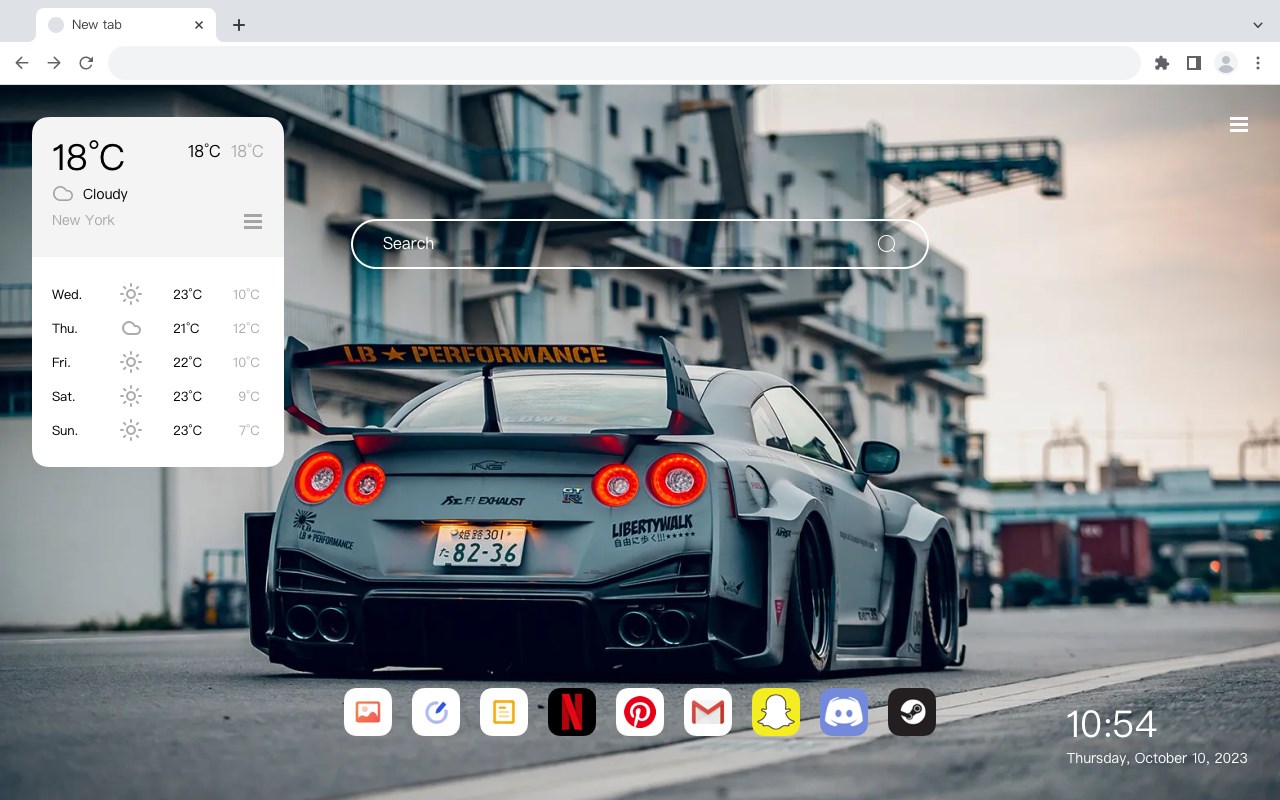Click the Thursday, October 10, 2023 date
1280x800 pixels.
click(x=1157, y=758)
